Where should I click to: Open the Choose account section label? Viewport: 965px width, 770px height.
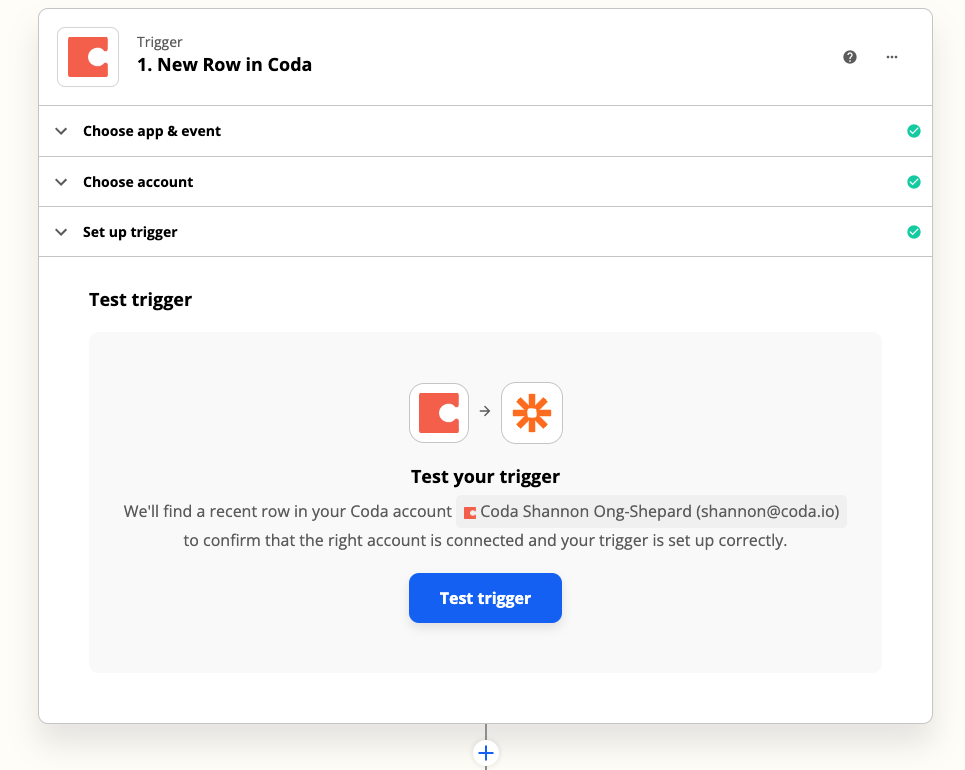click(138, 182)
